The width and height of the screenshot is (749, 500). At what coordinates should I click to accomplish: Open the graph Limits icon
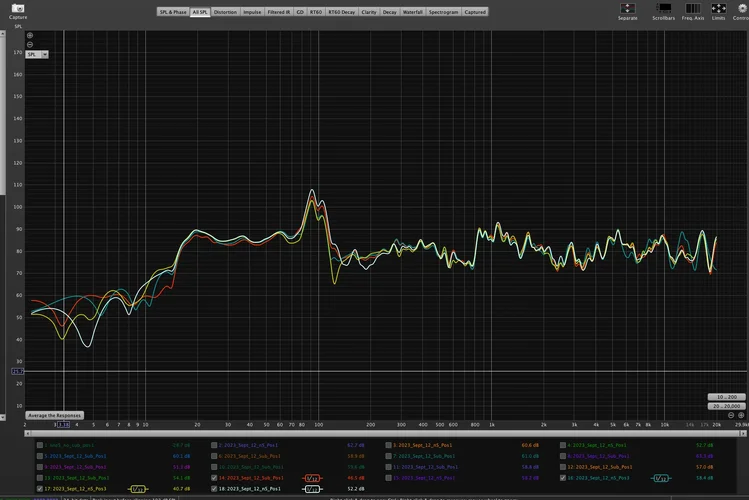click(x=718, y=8)
